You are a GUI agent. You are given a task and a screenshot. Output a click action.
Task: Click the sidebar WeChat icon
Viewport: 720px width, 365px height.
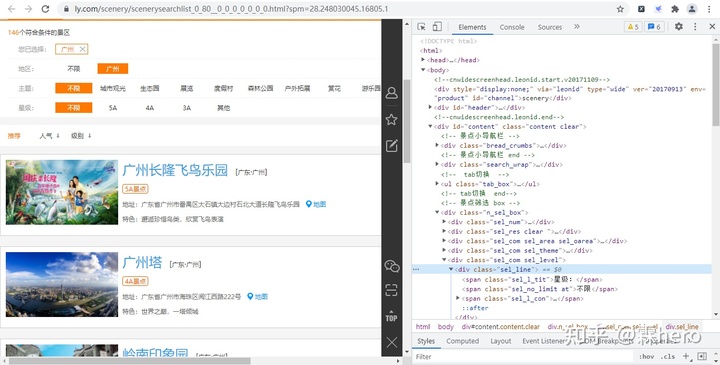coord(392,266)
